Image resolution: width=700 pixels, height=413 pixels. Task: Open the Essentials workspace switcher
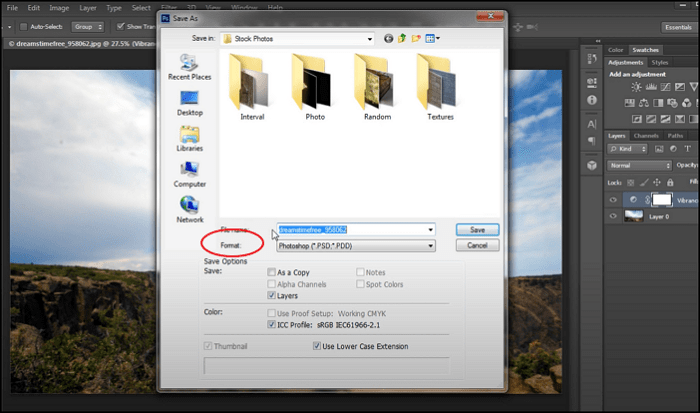678,27
